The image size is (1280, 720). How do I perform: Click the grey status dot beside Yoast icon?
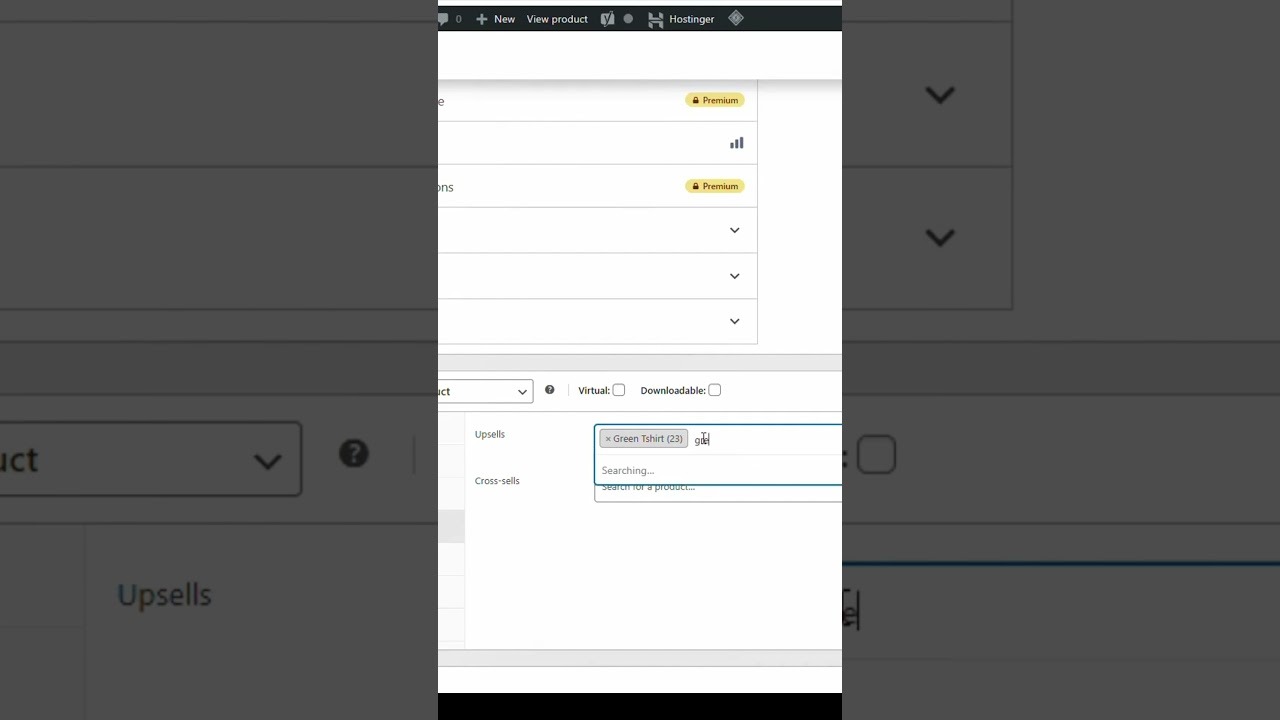tap(628, 19)
